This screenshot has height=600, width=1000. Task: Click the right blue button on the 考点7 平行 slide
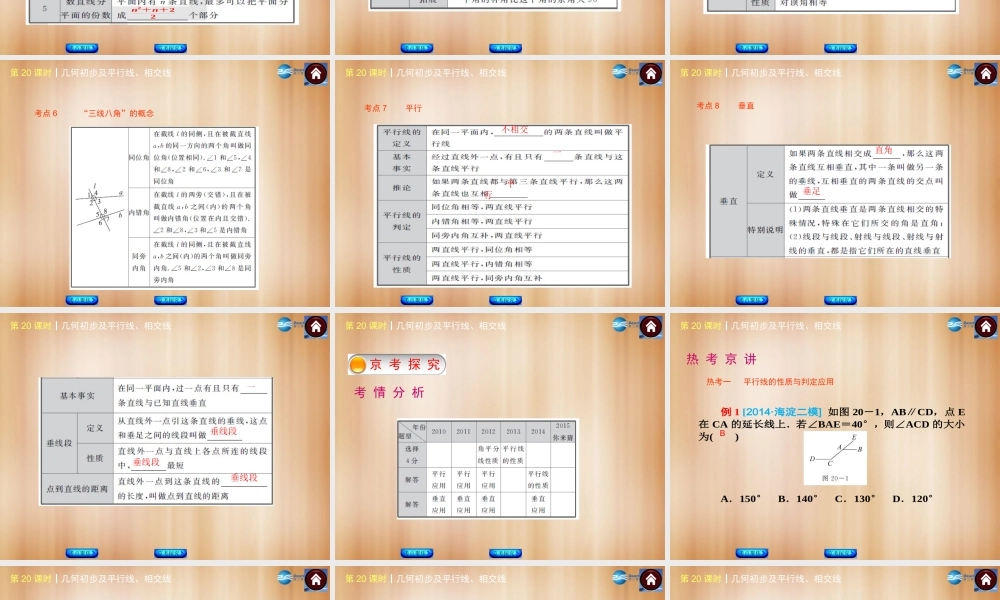coord(506,300)
